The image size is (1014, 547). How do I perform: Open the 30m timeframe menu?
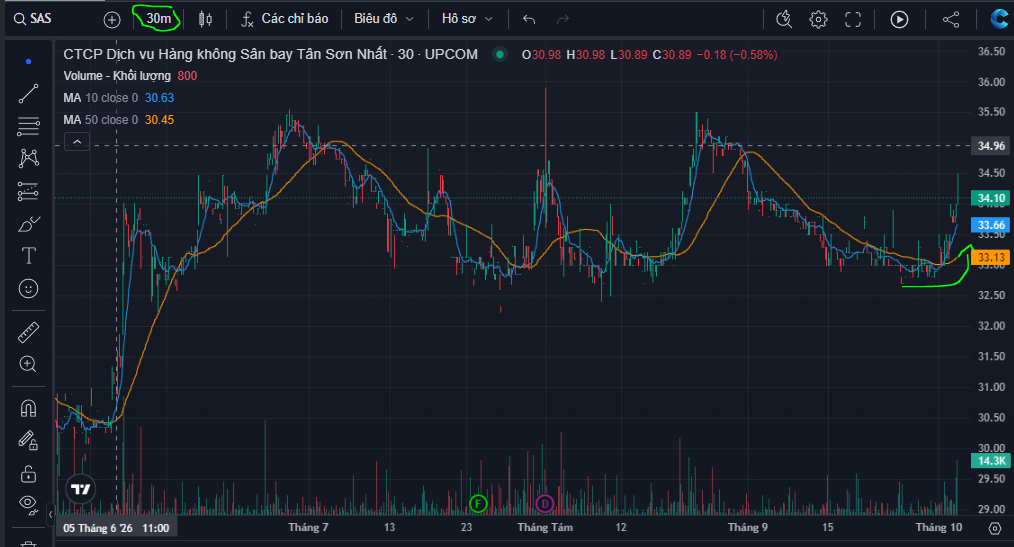pos(158,19)
